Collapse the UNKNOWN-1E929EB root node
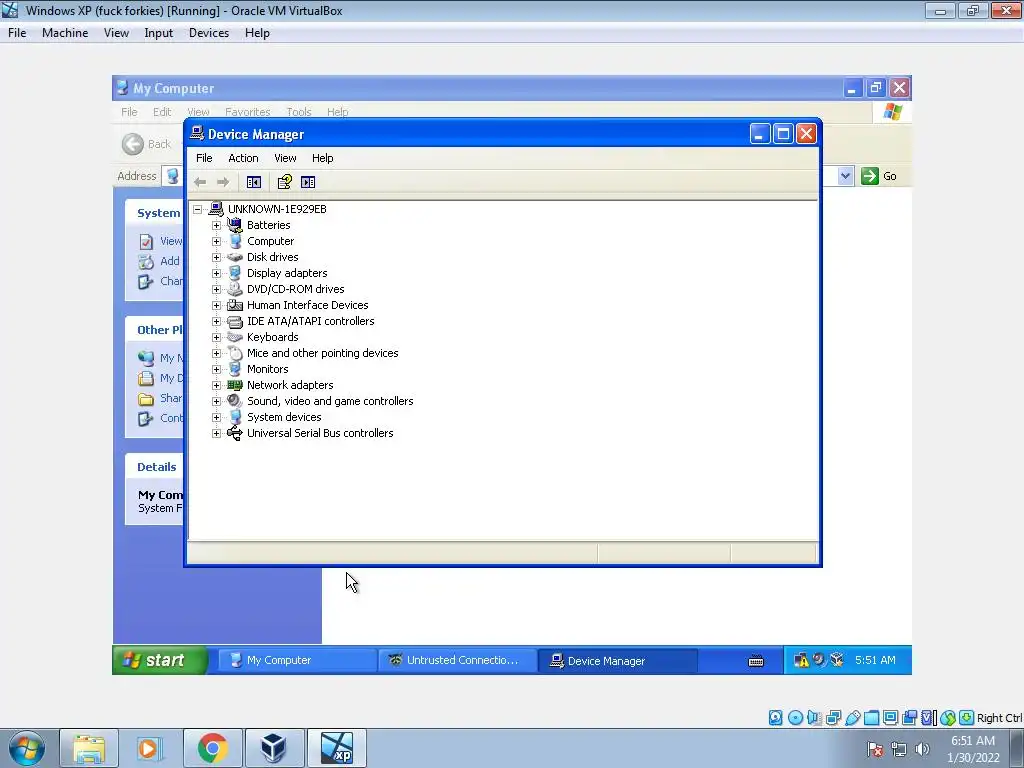The height and width of the screenshot is (768, 1024). [x=197, y=210]
